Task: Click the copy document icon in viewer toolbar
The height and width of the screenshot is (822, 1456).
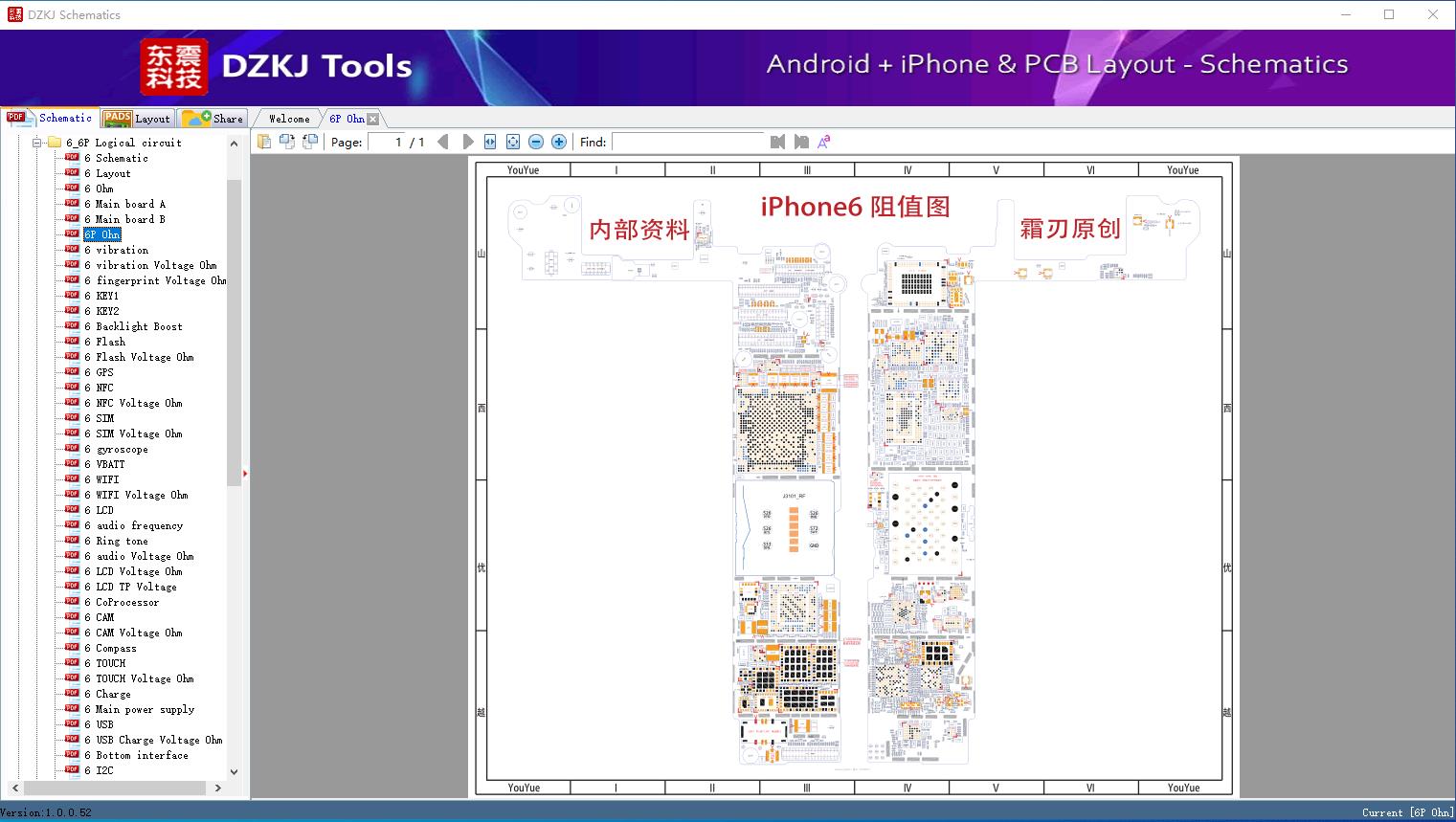Action: (264, 142)
